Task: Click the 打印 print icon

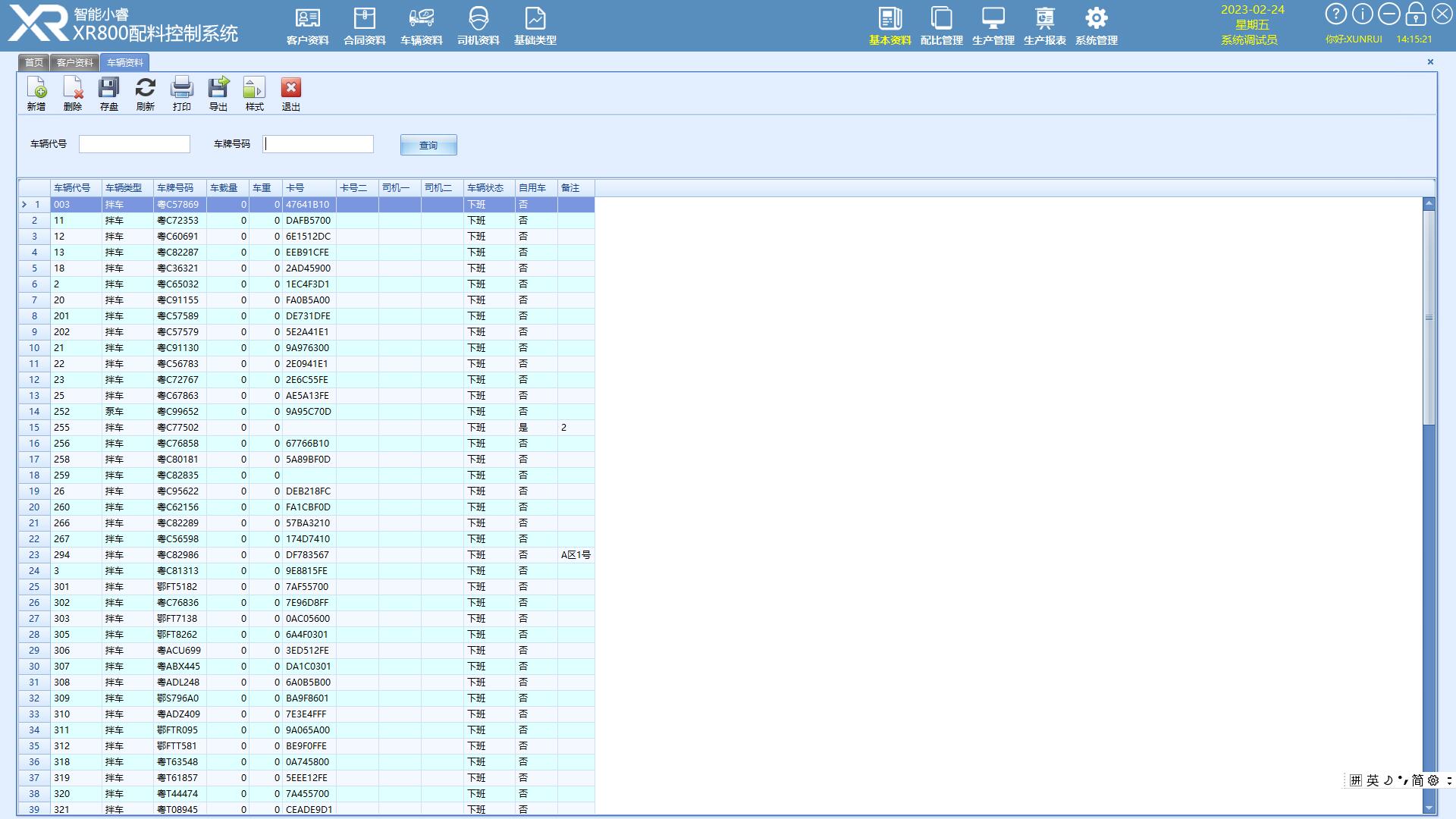Action: 182,94
